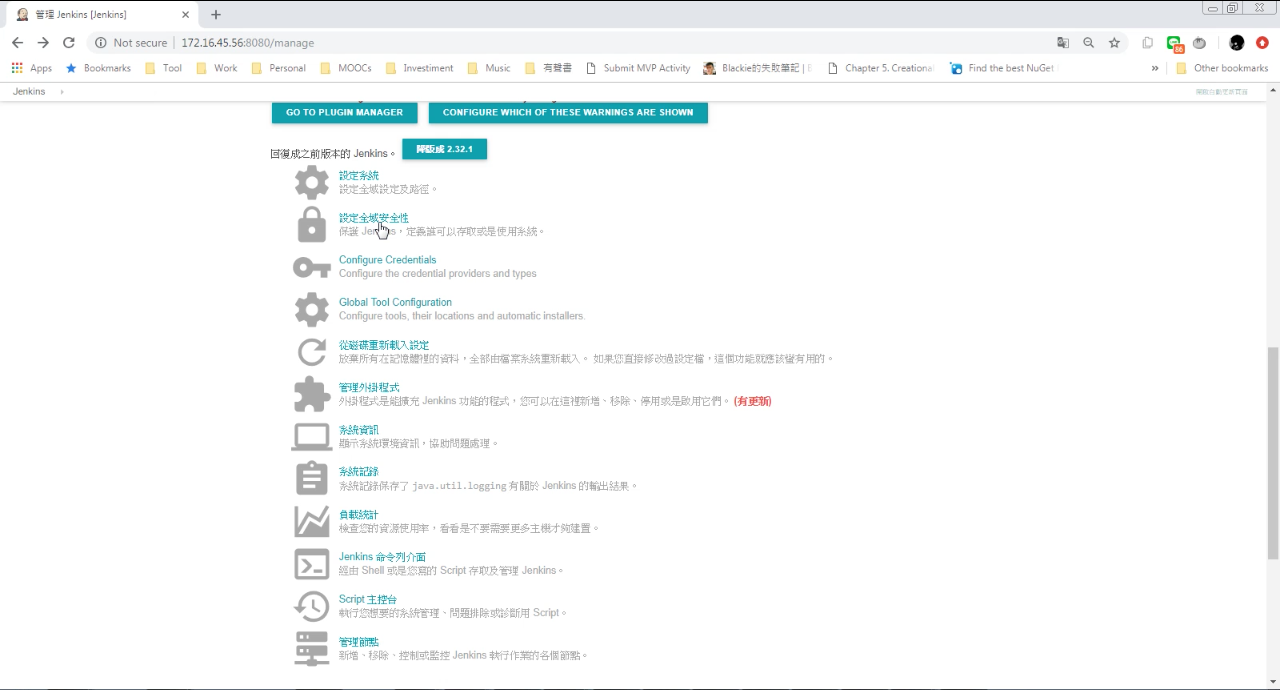Viewport: 1280px width, 690px height.
Task: Click the GO TO PLUGIN MANAGER button
Action: pos(344,112)
